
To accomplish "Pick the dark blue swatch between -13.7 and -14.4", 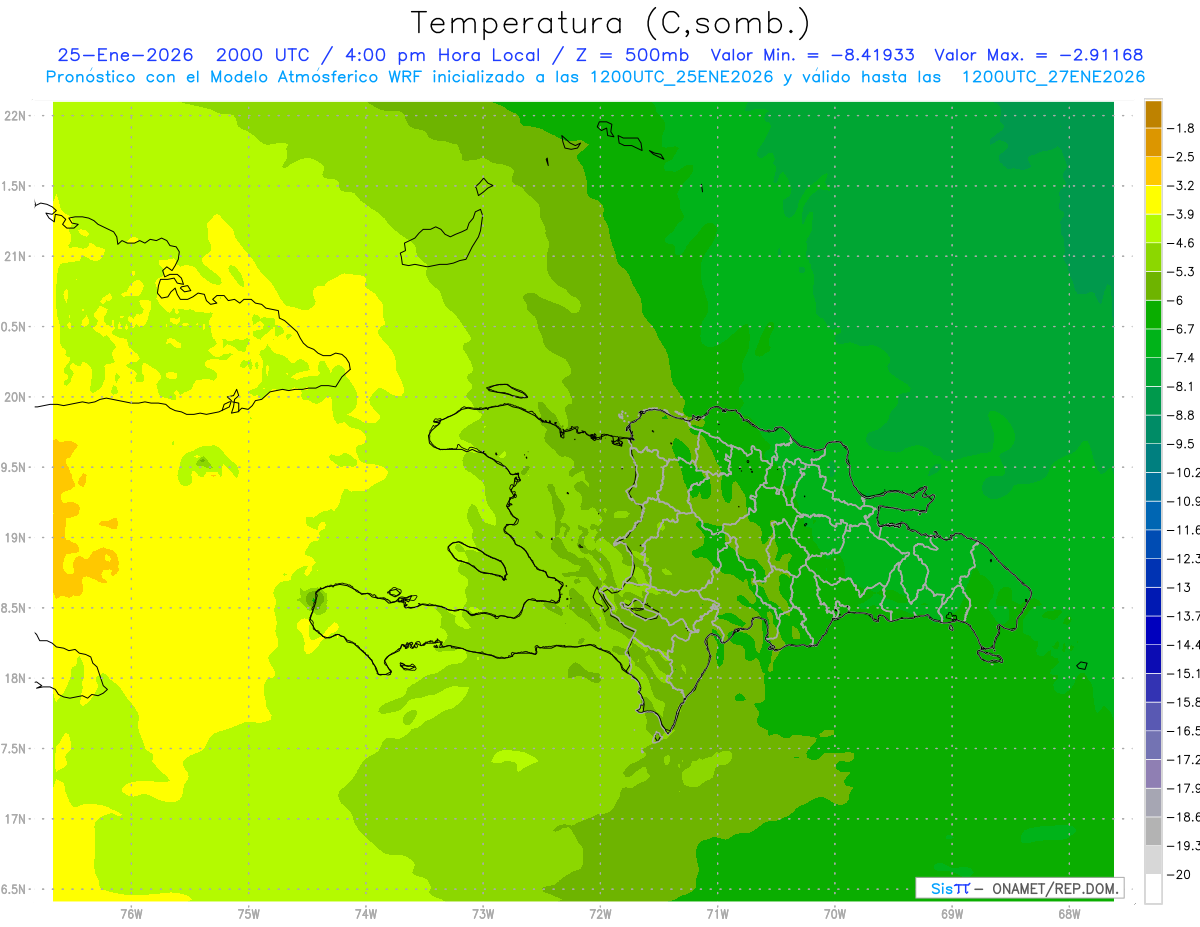I will click(x=1153, y=630).
